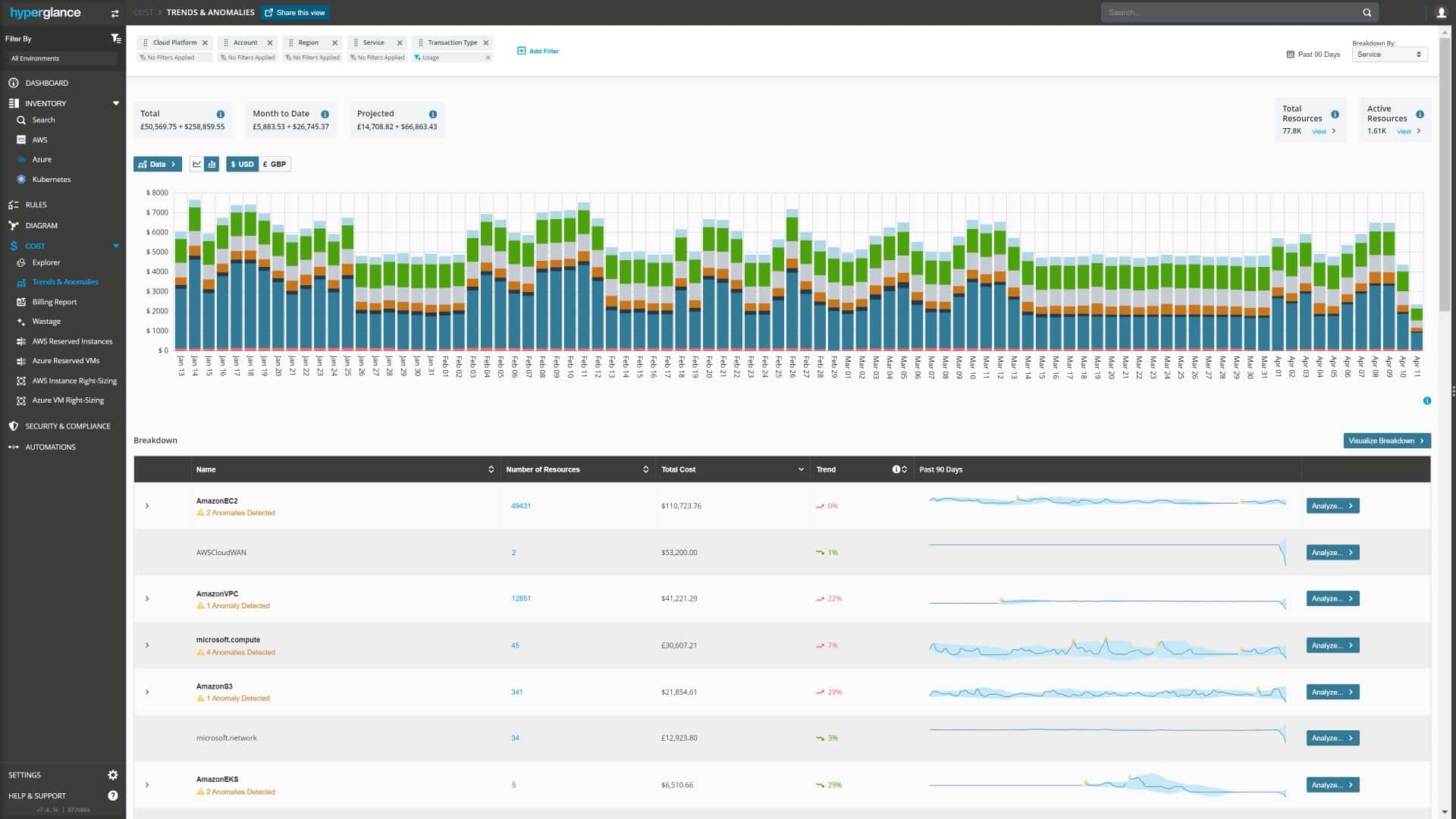The image size is (1456, 819).
Task: Open Azure Reserved VMs
Action: tap(65, 361)
